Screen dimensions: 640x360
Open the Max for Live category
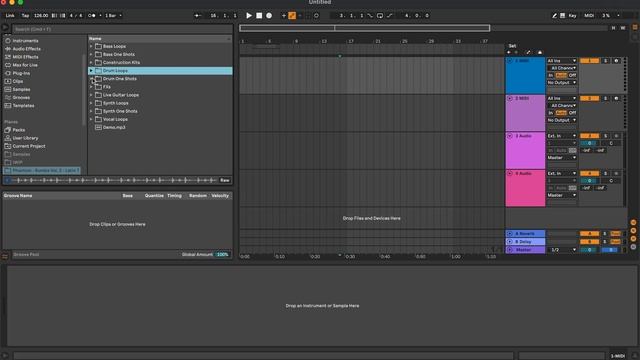25,65
